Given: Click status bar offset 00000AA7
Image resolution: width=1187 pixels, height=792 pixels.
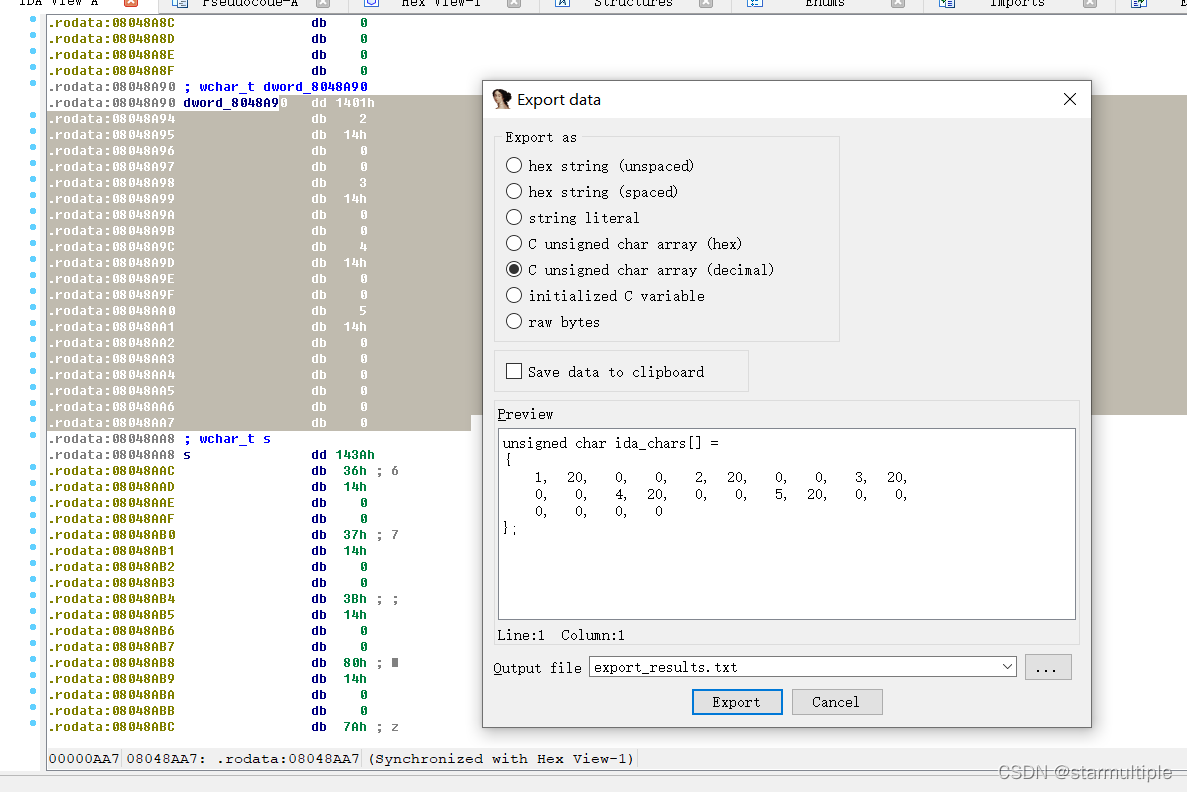Looking at the screenshot, I should coord(84,759).
